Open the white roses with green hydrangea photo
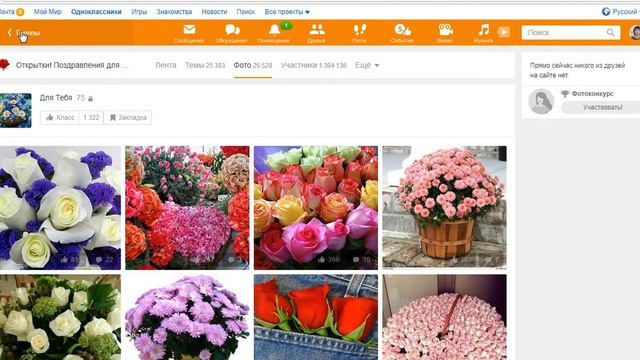Image resolution: width=640 pixels, height=360 pixels. pos(60,317)
